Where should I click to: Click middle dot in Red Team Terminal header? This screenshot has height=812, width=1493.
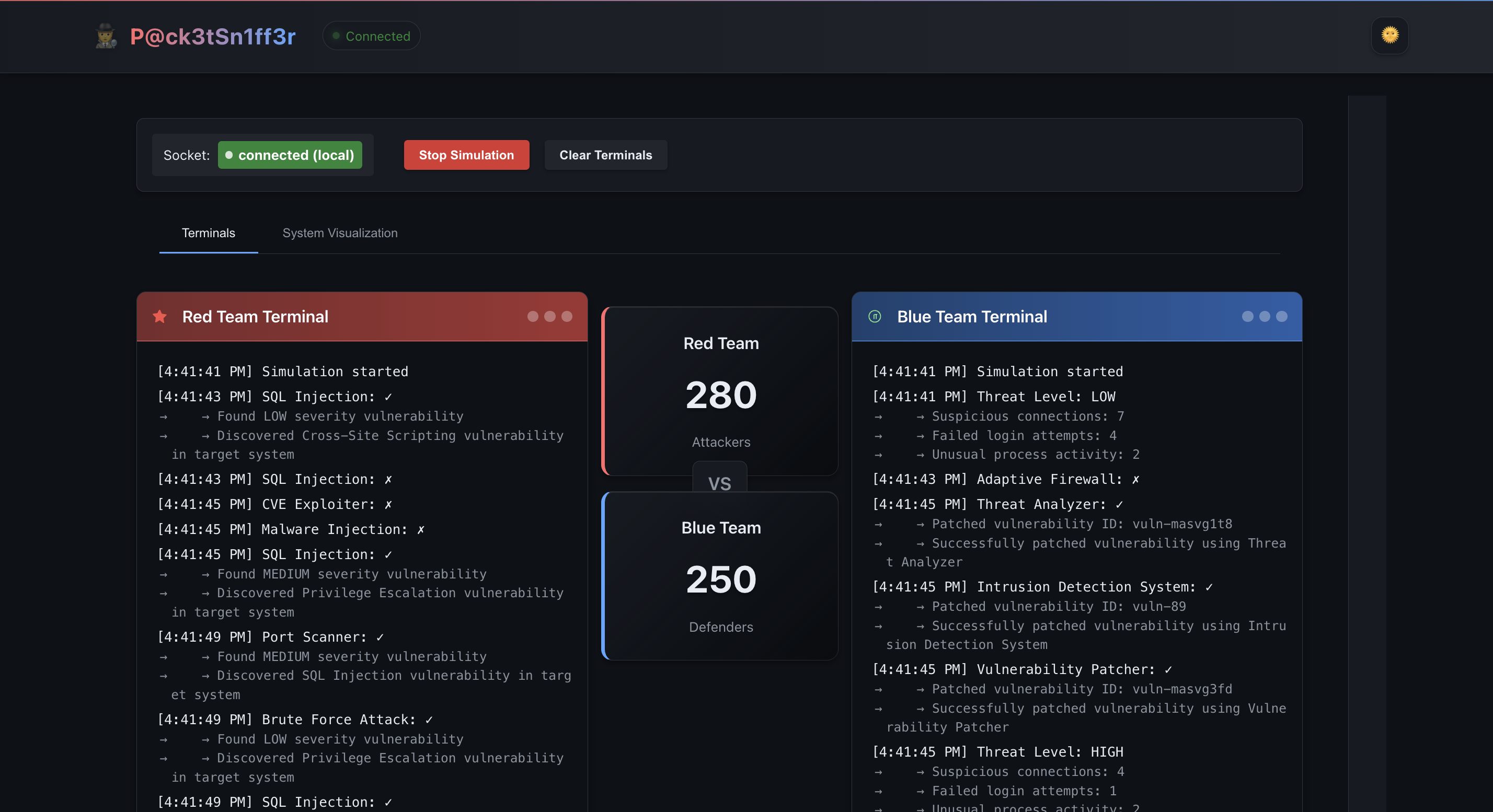[x=549, y=316]
